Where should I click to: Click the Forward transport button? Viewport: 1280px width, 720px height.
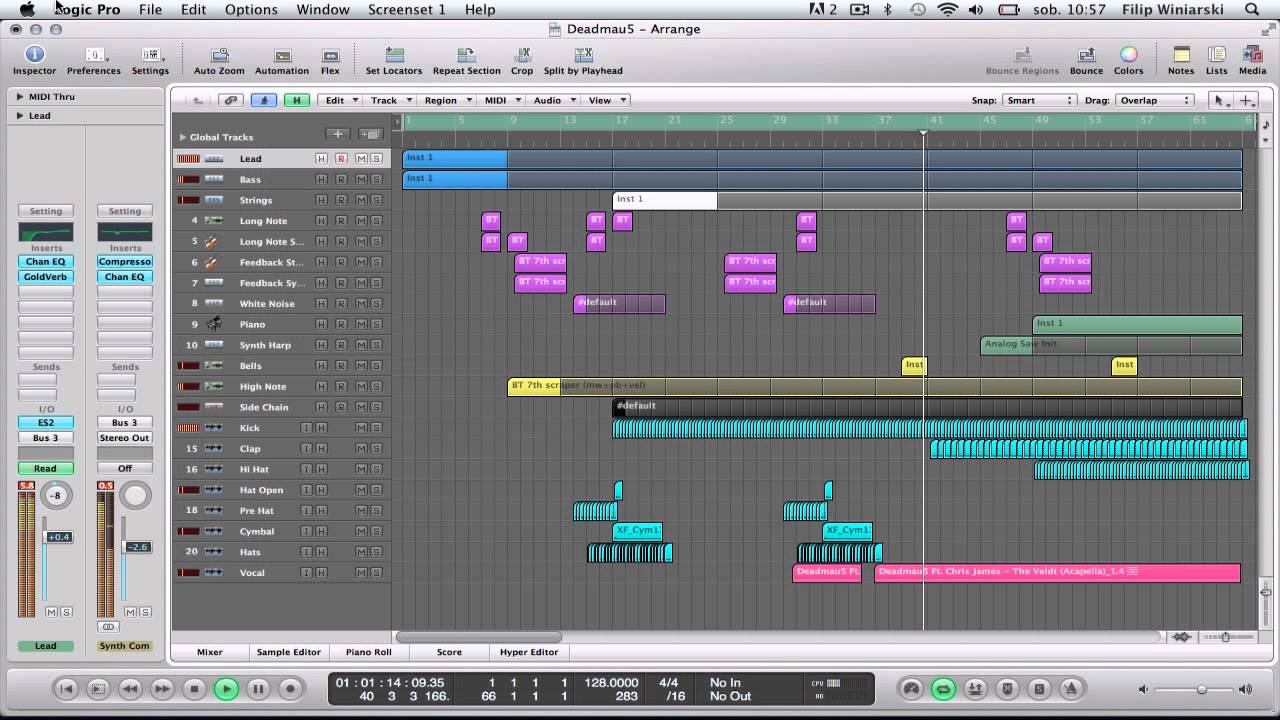162,688
